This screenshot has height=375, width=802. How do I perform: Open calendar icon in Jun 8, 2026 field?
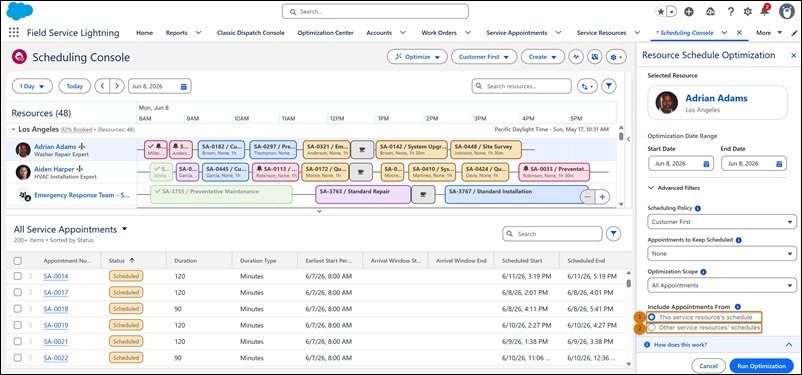184,86
